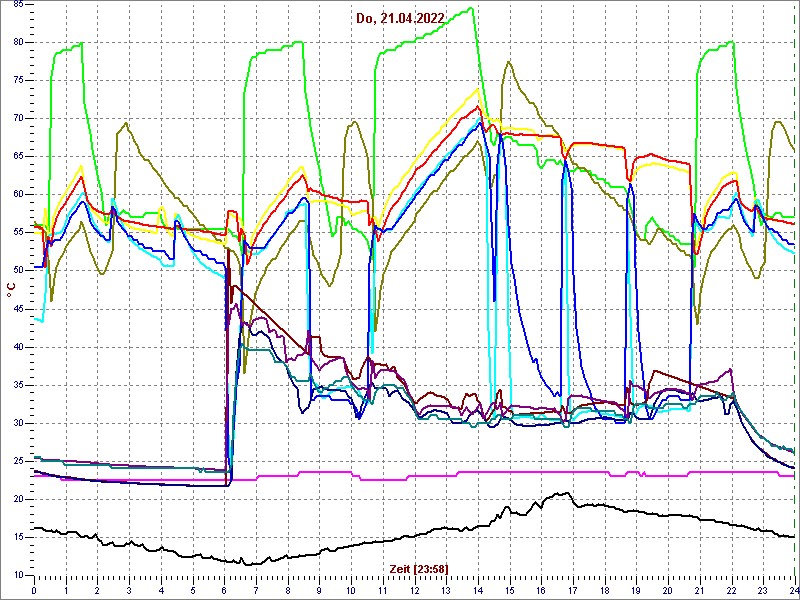The image size is (800, 600).
Task: Choose hour label 24 on time axis
Action: click(x=794, y=590)
